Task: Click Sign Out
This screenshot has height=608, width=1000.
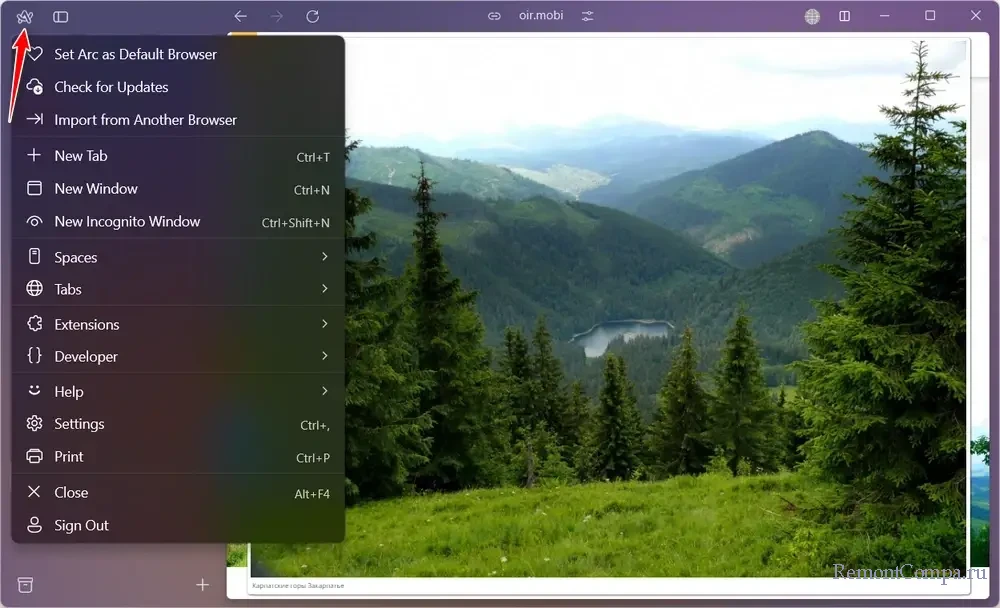Action: (81, 525)
